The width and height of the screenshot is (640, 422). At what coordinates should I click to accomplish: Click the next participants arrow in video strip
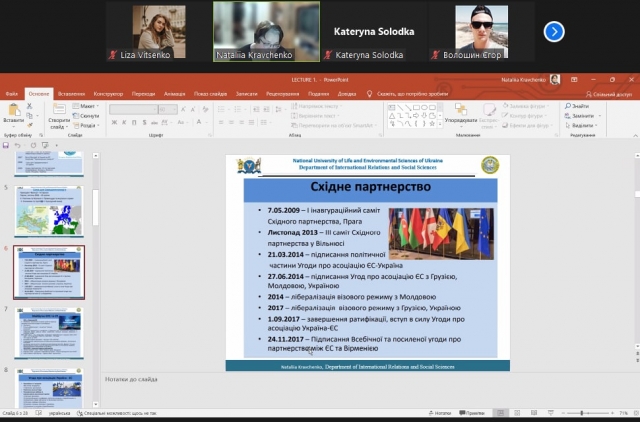coord(554,32)
